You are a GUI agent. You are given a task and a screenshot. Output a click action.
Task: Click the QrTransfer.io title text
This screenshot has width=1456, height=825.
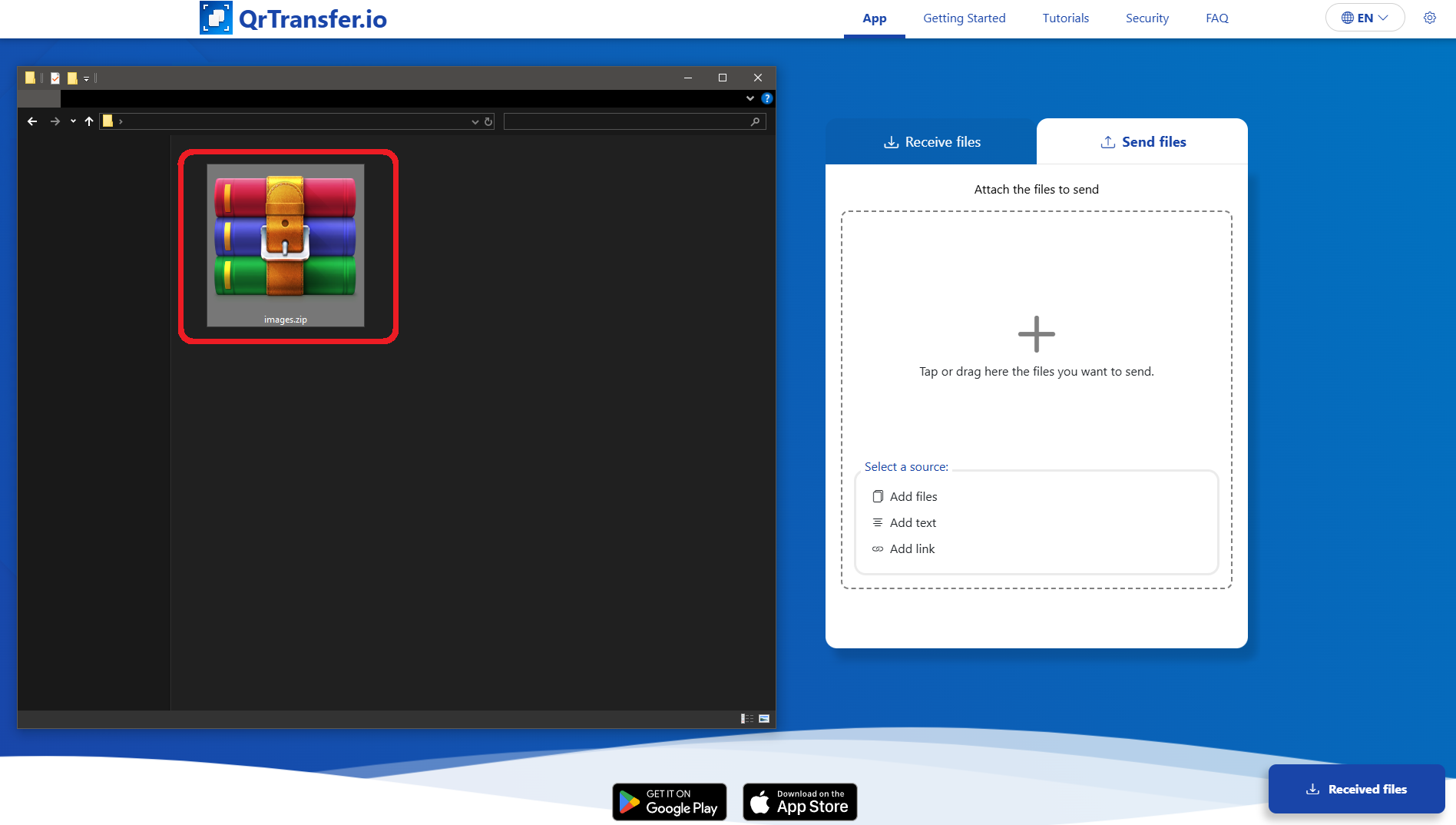(x=313, y=18)
